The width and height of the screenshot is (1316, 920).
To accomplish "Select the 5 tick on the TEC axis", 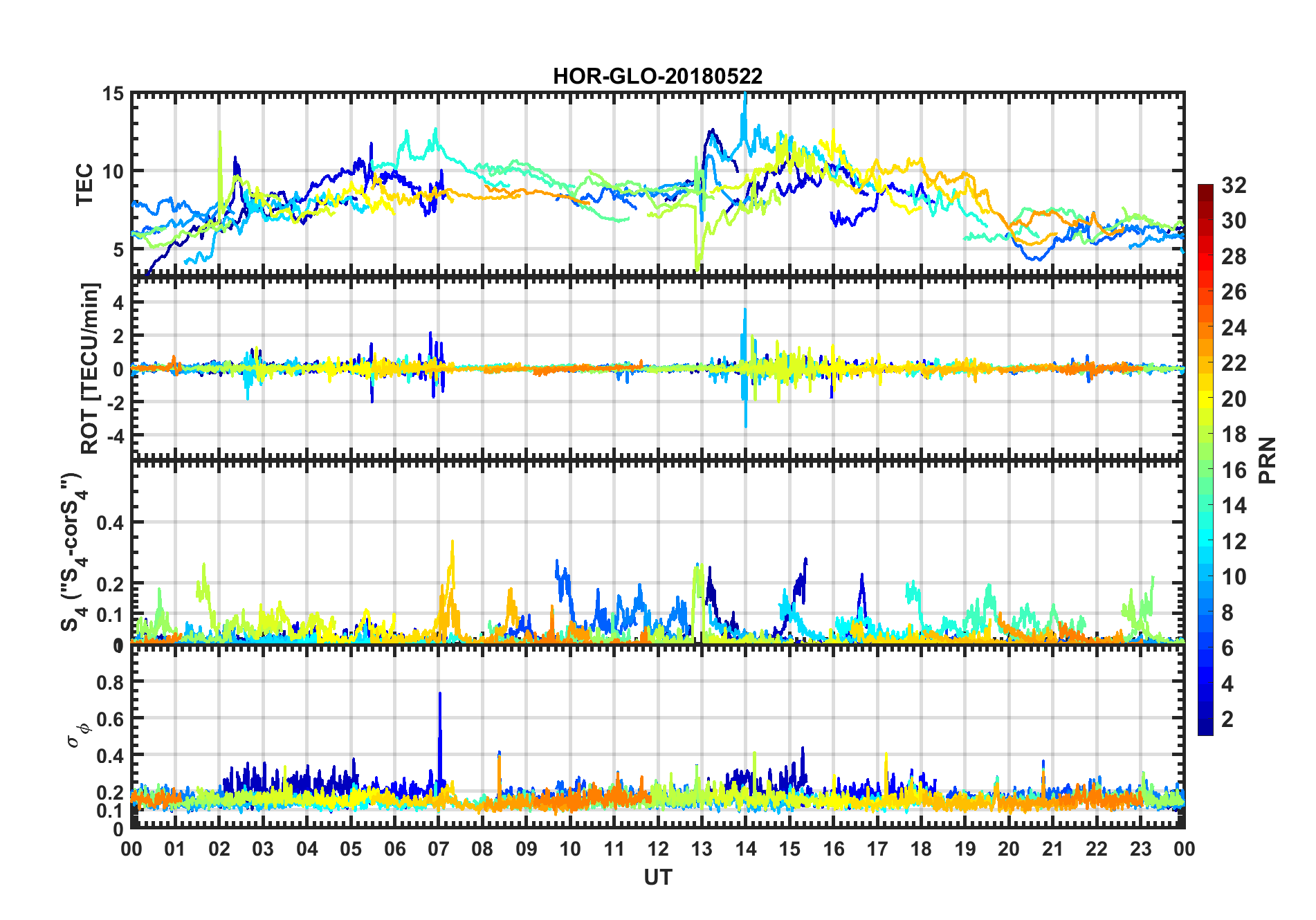I will point(119,249).
